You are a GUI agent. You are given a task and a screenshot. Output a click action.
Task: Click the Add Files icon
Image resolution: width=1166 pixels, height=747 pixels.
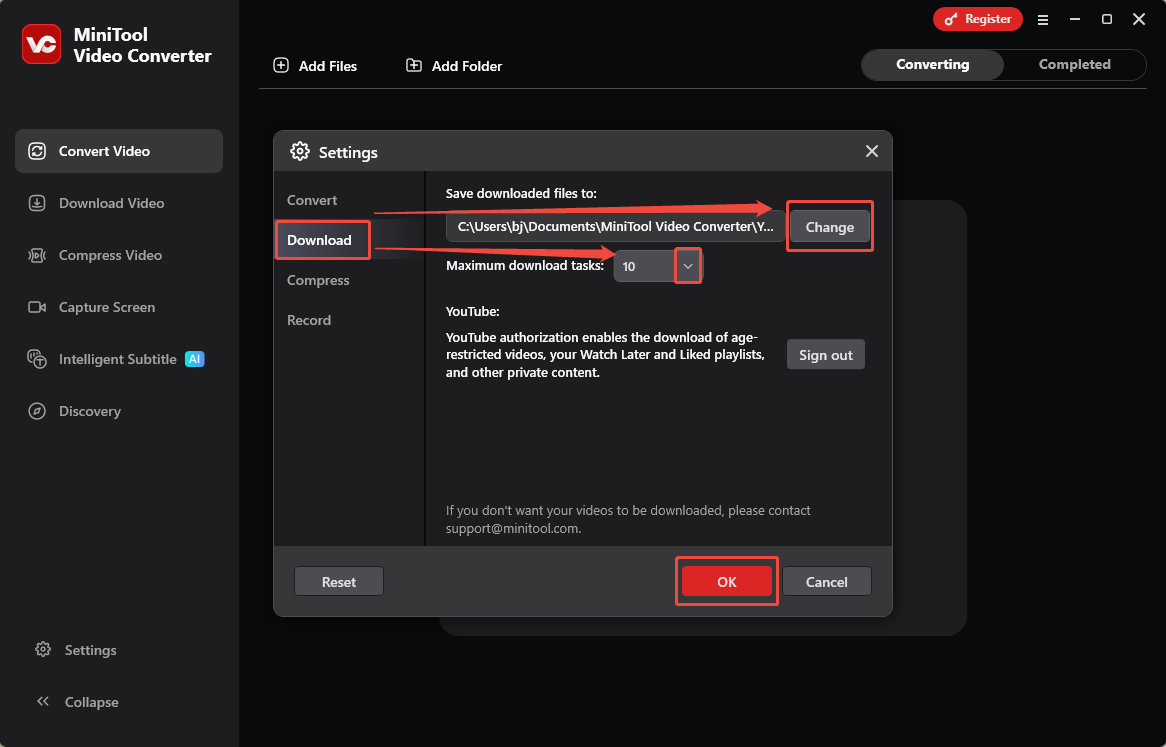pos(281,64)
